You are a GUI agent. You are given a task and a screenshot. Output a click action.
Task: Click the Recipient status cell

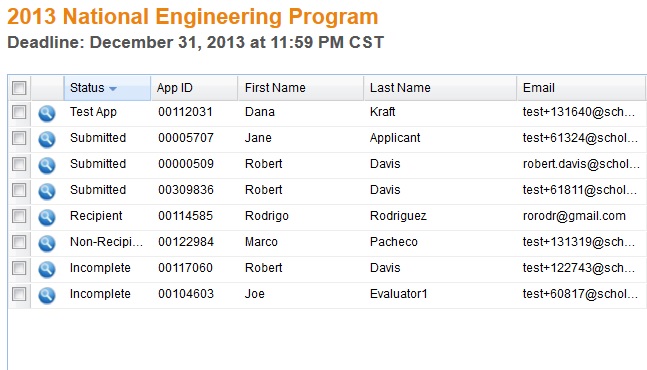[x=96, y=216]
